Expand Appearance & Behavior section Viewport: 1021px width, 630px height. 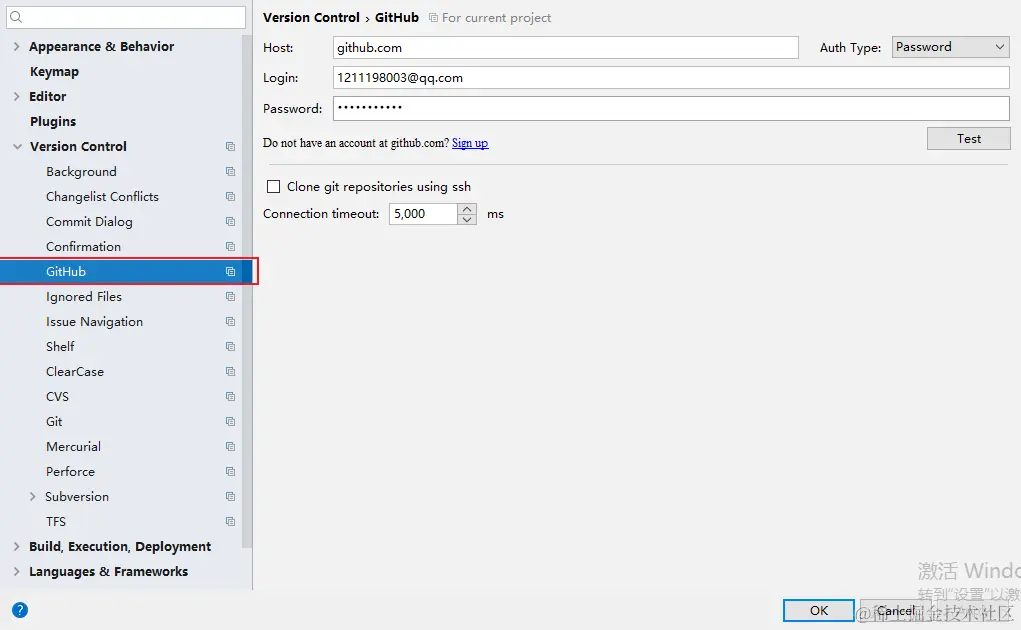point(16,46)
